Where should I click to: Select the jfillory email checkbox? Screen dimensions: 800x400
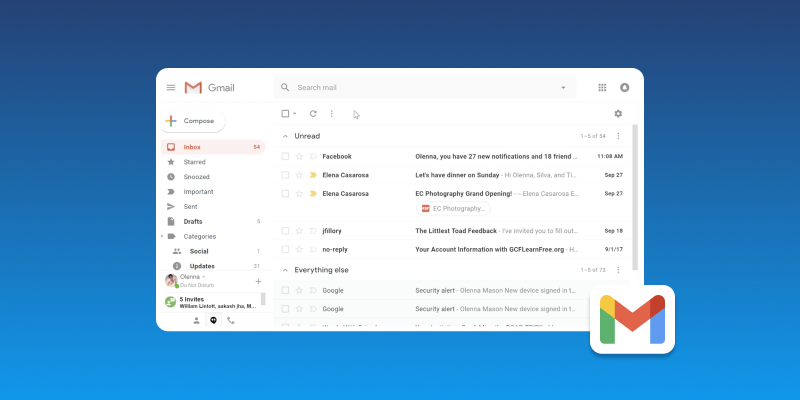tap(285, 231)
